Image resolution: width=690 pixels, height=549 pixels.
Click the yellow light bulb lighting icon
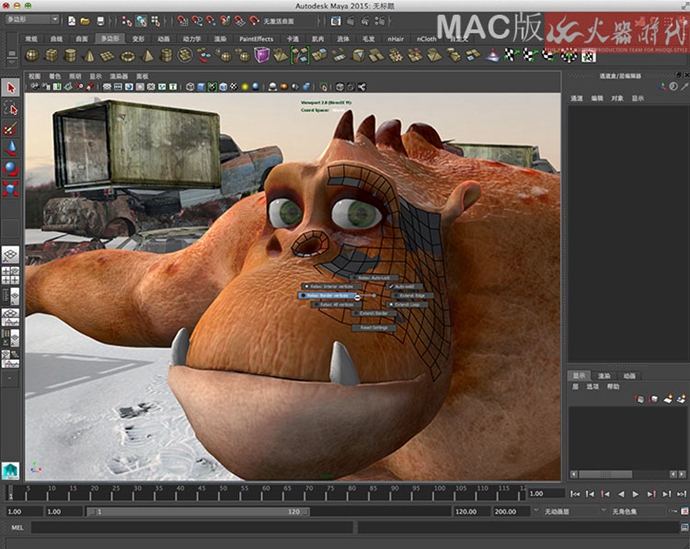tap(245, 87)
